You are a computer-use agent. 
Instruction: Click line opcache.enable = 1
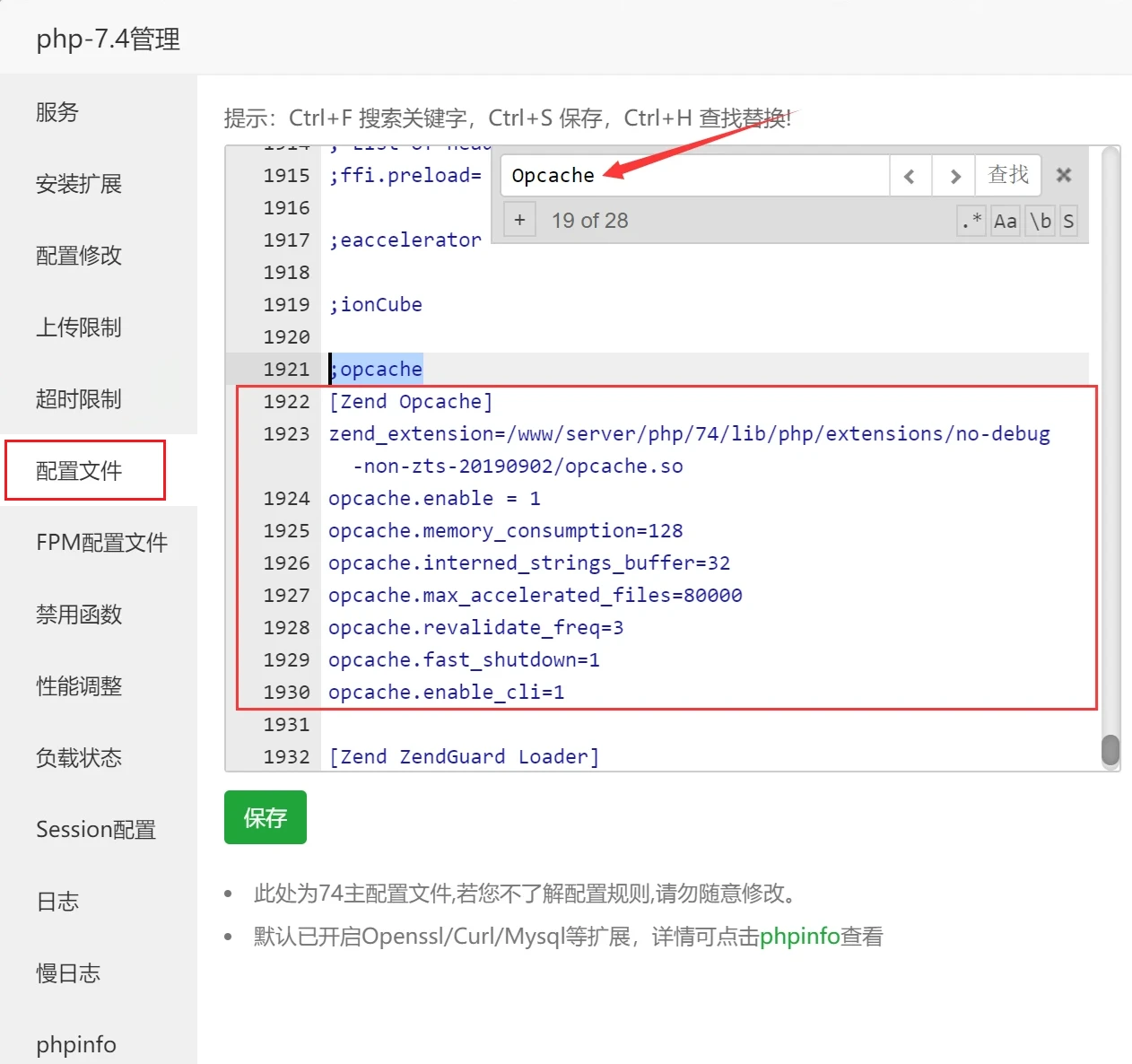[434, 498]
